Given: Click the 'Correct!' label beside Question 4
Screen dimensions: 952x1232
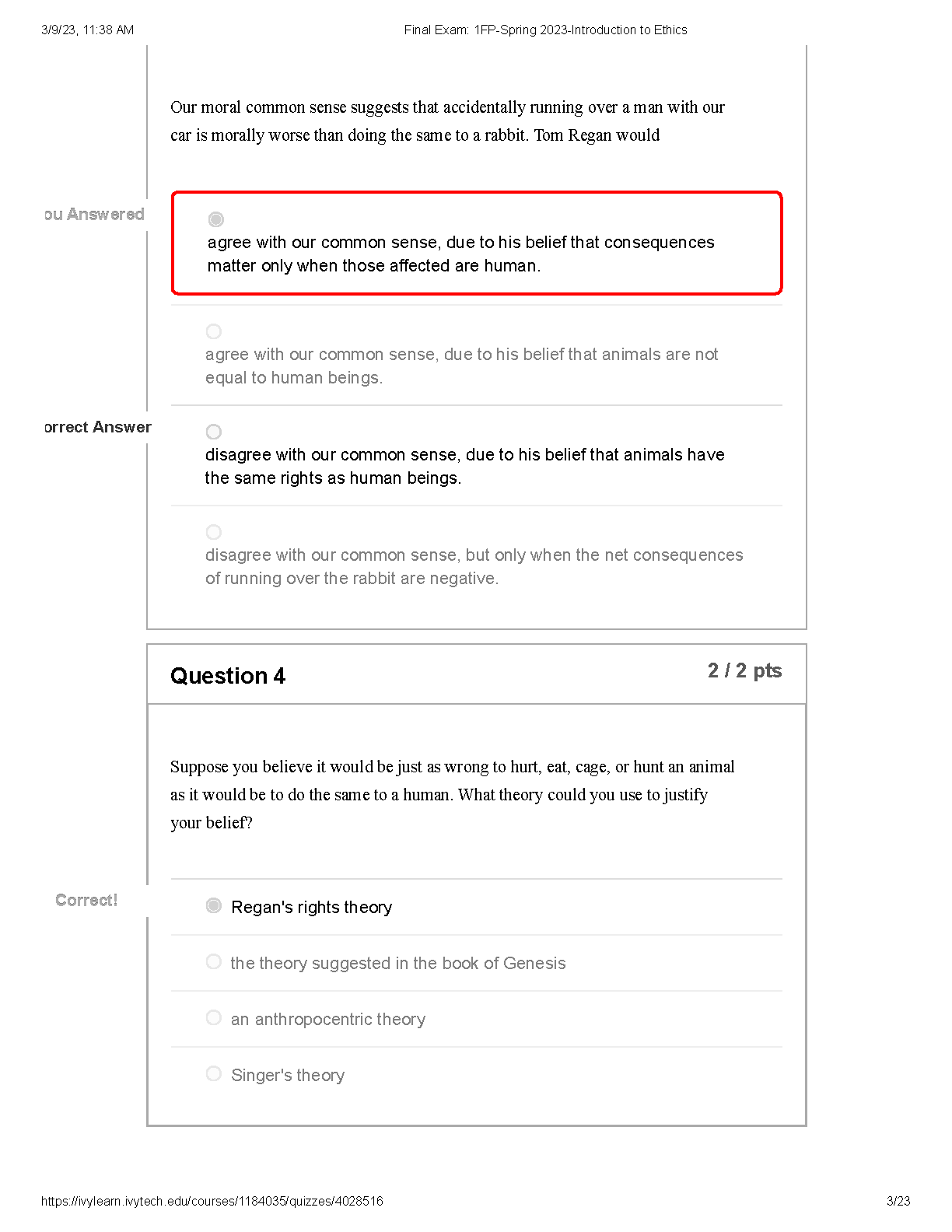Looking at the screenshot, I should [x=86, y=900].
